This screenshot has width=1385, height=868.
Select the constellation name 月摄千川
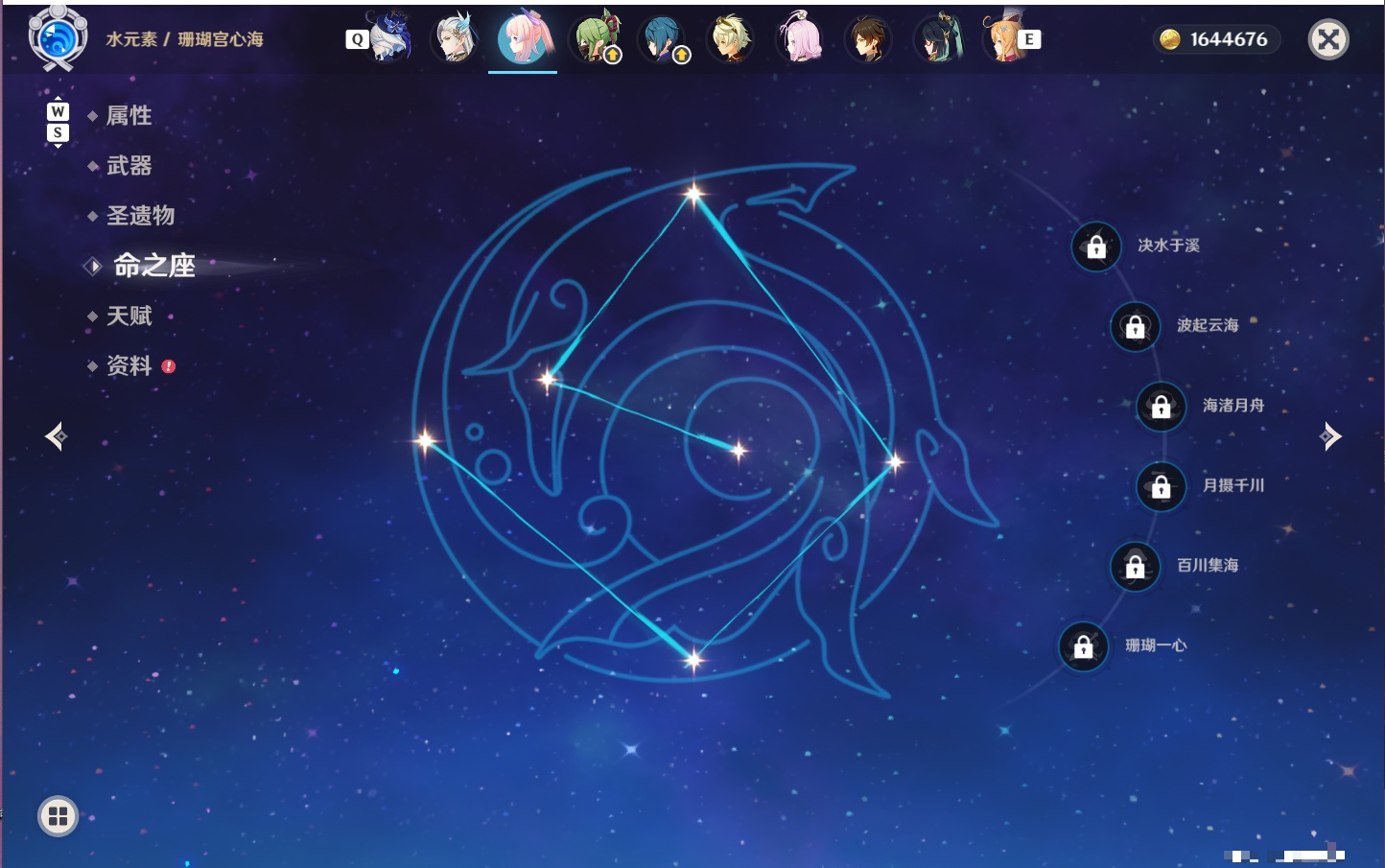point(1233,485)
